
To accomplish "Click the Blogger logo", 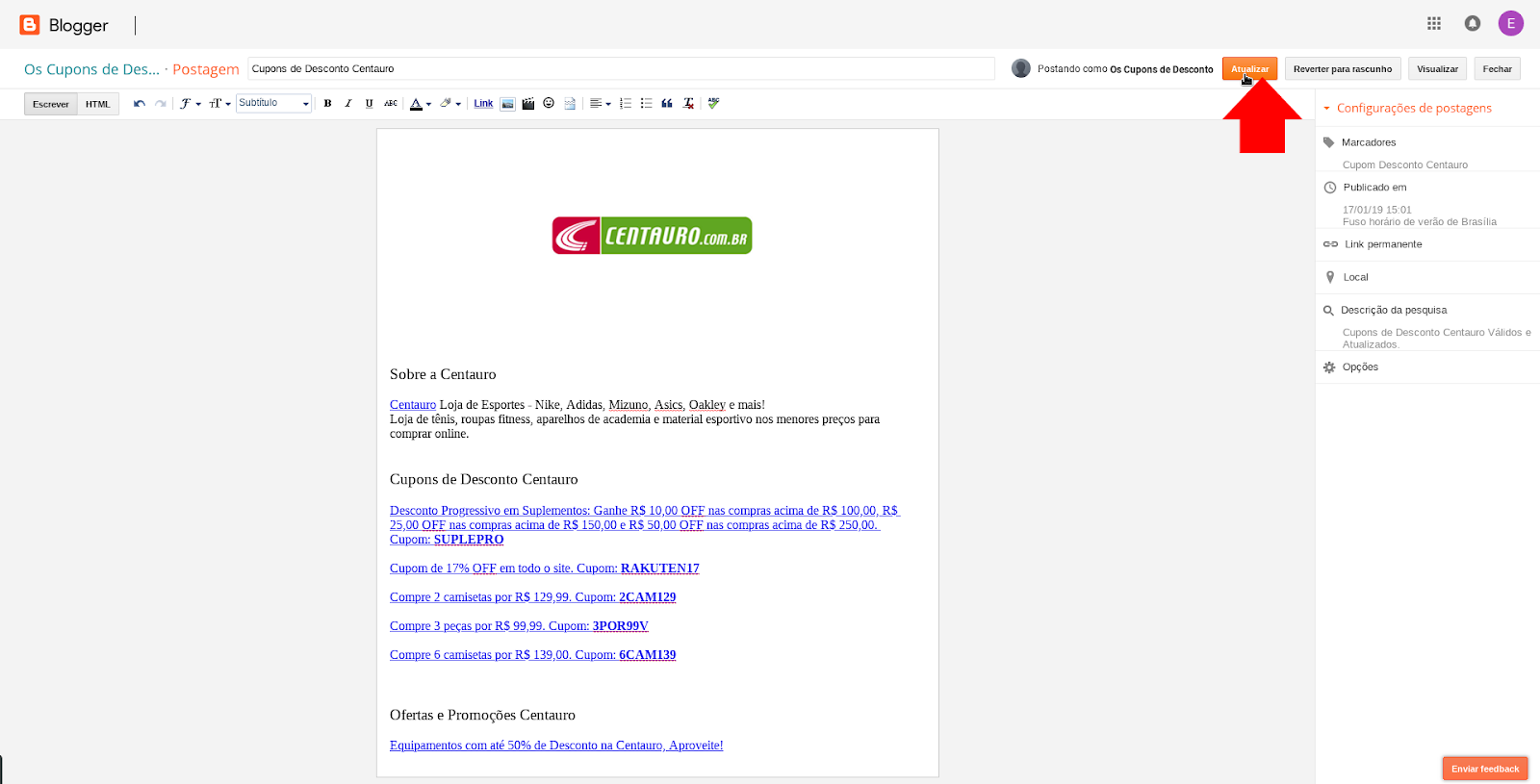I will (64, 25).
